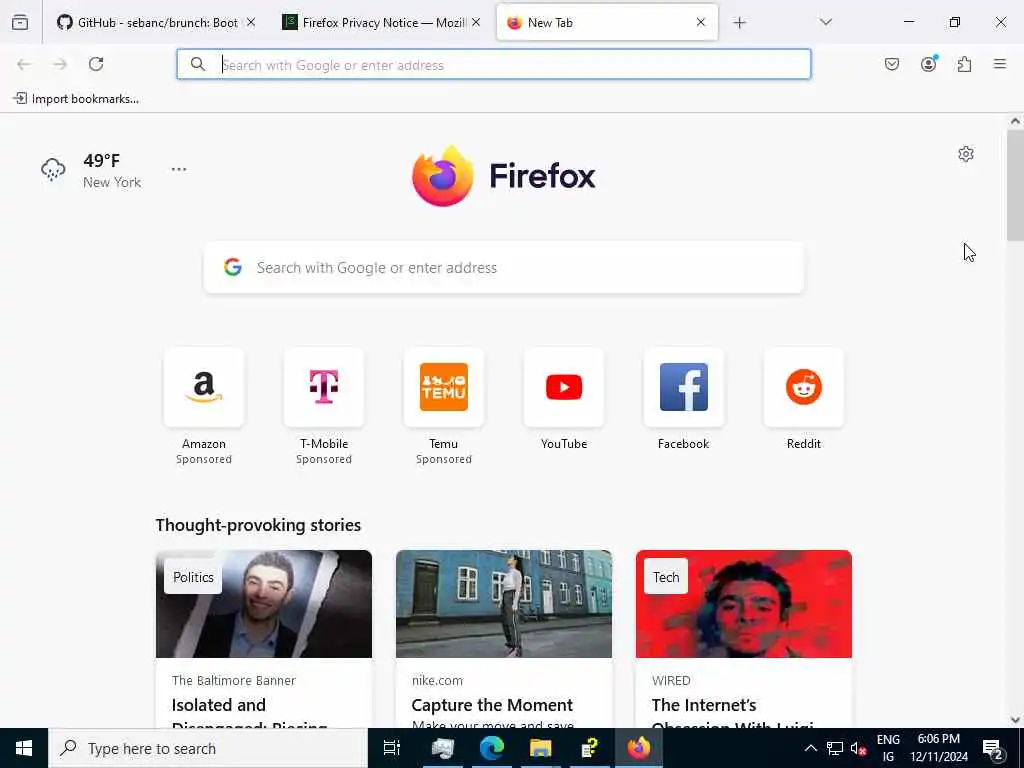Open the Windows Start menu
The image size is (1024, 768).
[24, 748]
